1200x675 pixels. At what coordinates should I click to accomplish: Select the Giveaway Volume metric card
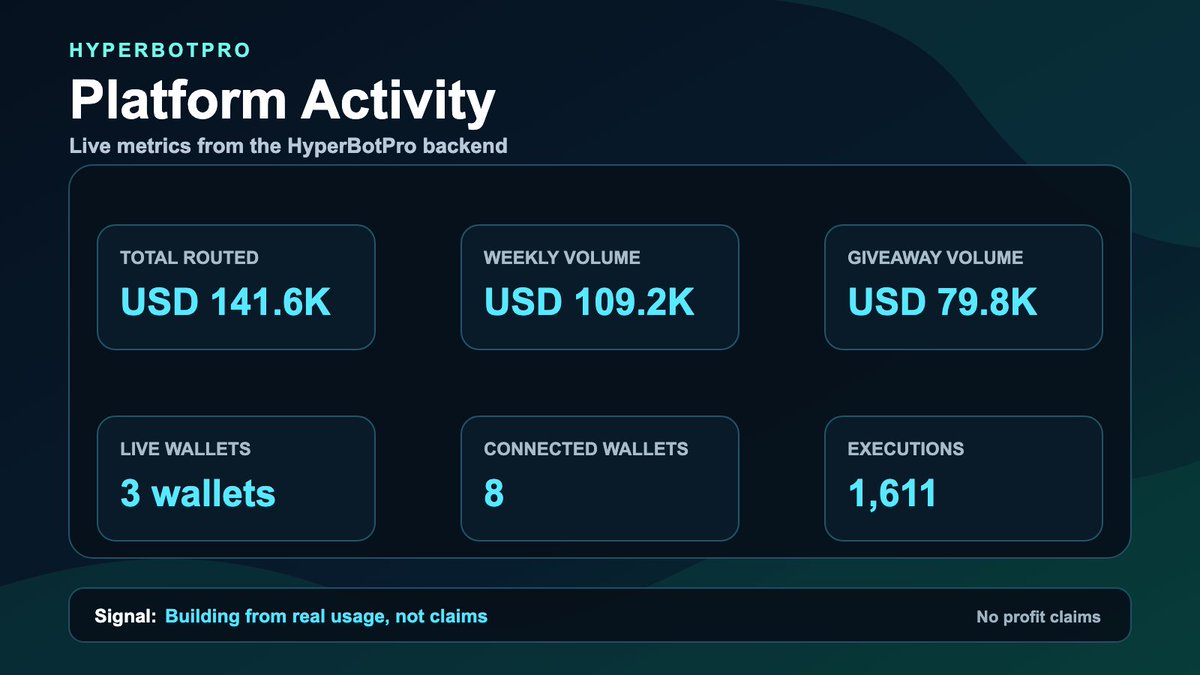[x=964, y=287]
